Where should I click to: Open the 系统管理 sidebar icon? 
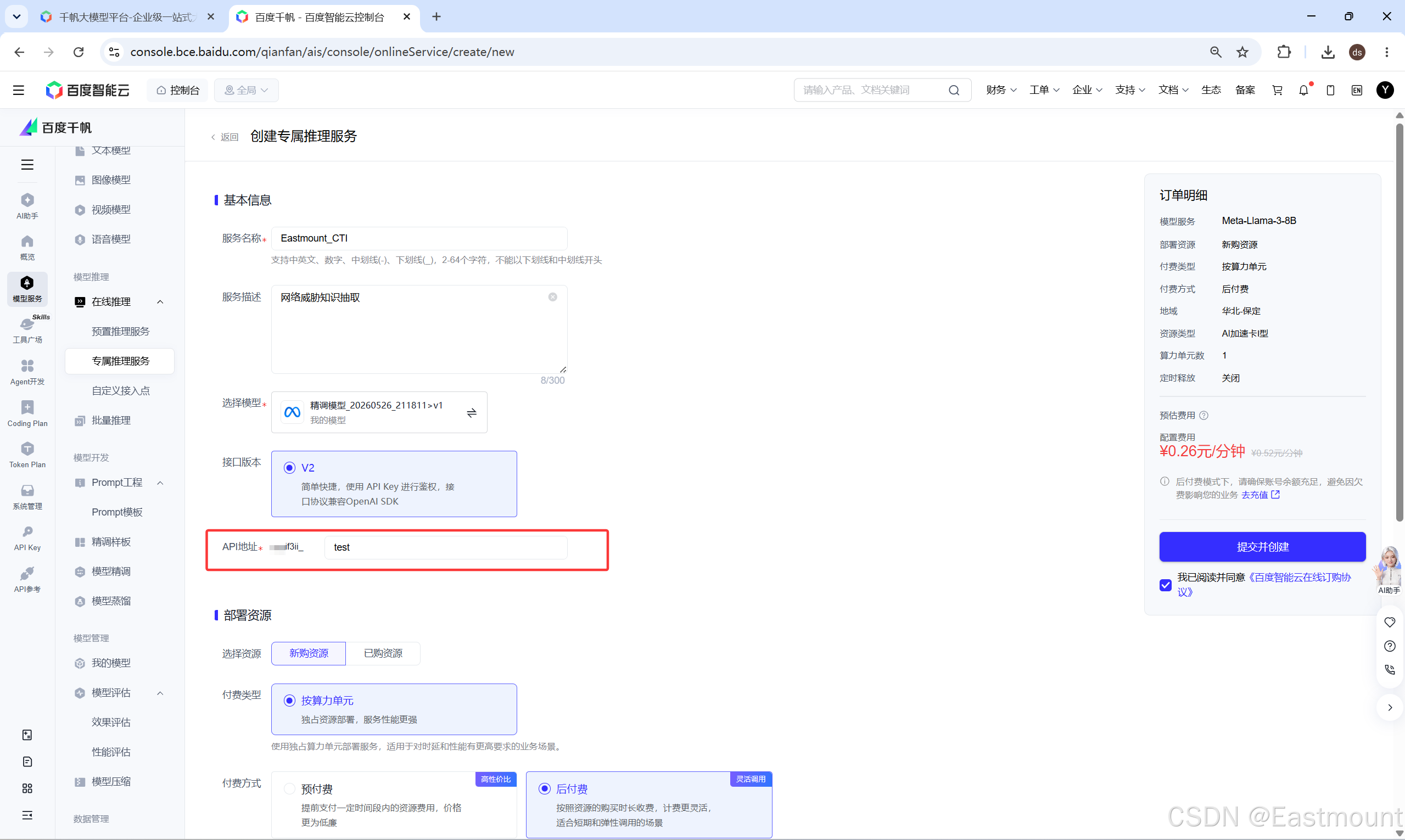[x=27, y=497]
